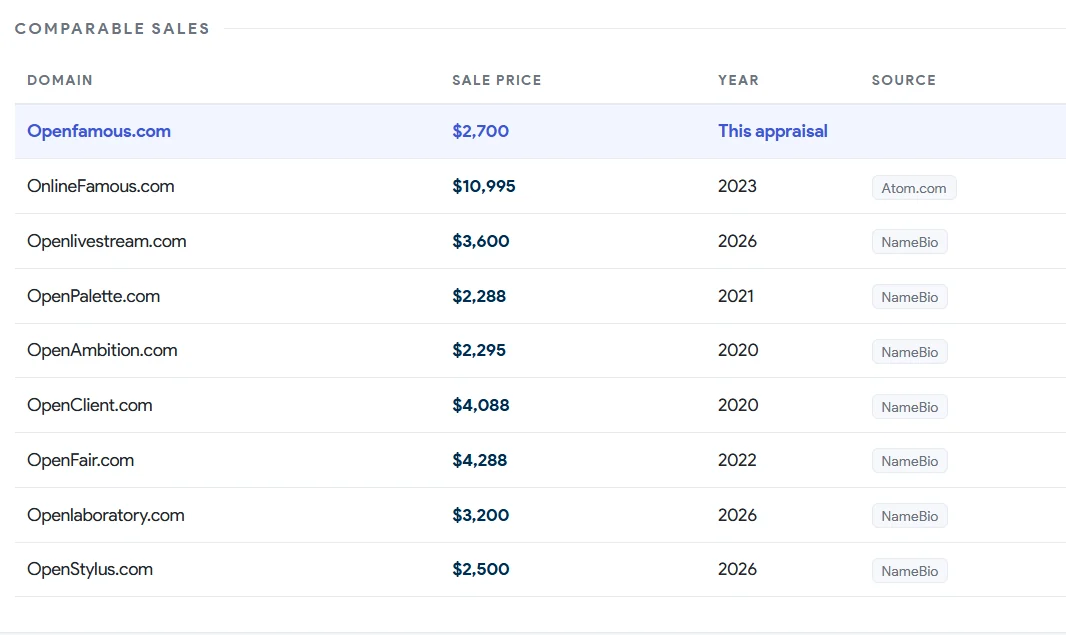Select the OpenClient.com domain
This screenshot has height=635, width=1066.
(x=90, y=405)
